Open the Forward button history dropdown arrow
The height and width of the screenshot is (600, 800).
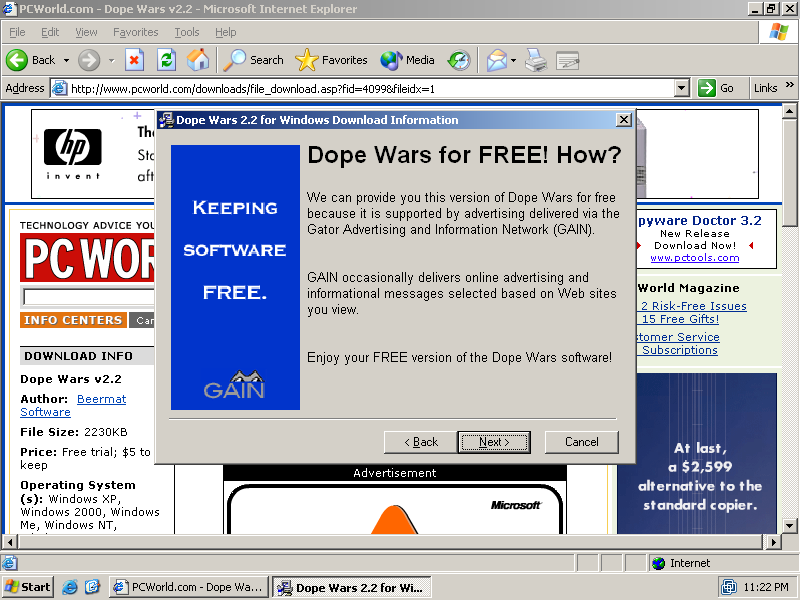(112, 60)
